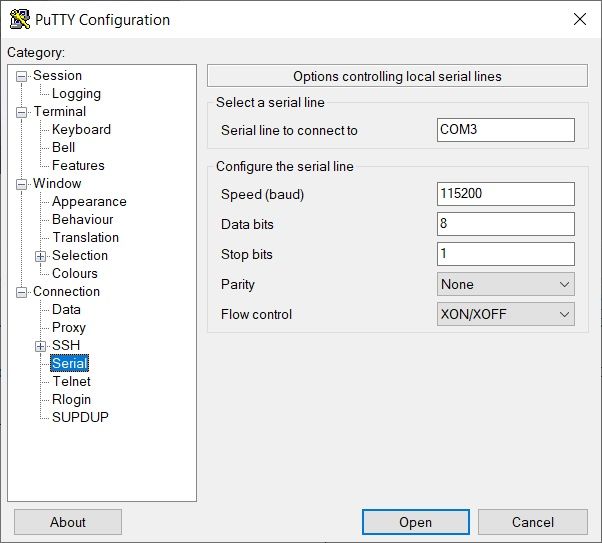Image resolution: width=602 pixels, height=543 pixels.
Task: Click the Cancel button
Action: (533, 522)
